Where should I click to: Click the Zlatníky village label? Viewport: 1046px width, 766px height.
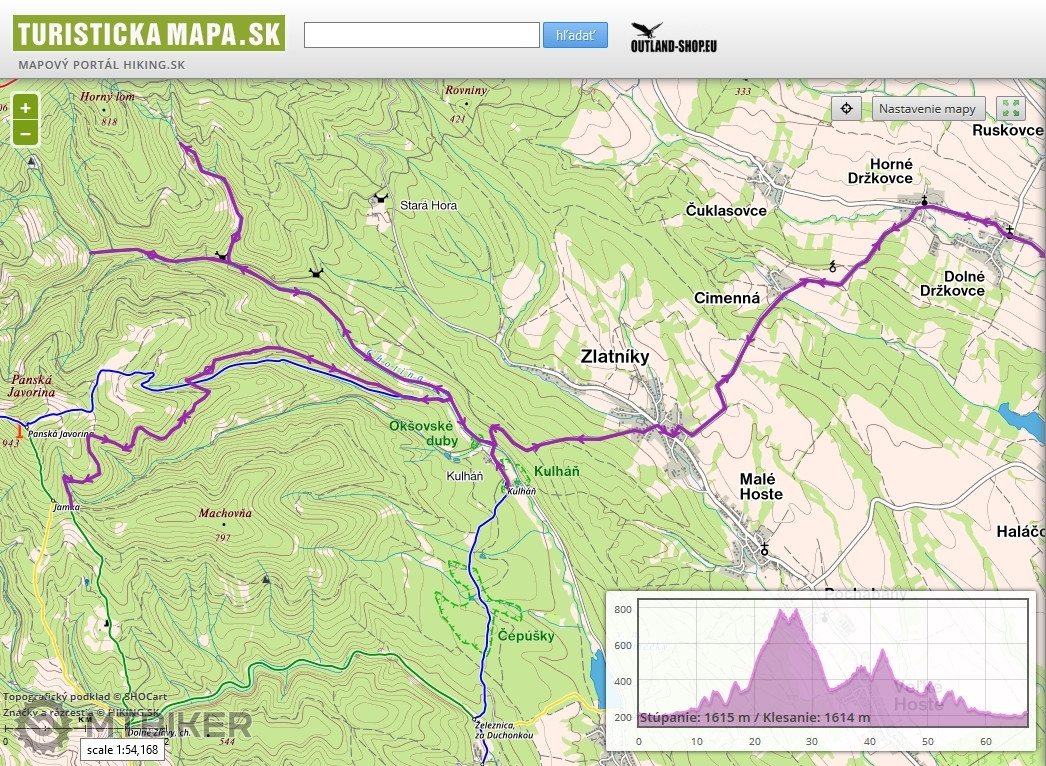pyautogui.click(x=615, y=356)
